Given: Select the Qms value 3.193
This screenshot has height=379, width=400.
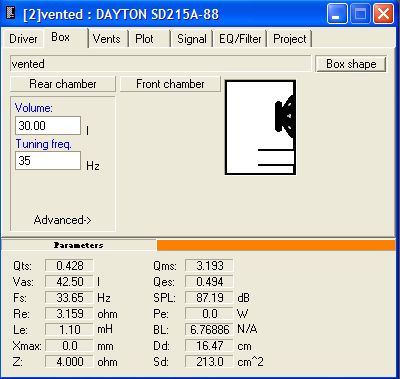Looking at the screenshot, I should tap(209, 266).
